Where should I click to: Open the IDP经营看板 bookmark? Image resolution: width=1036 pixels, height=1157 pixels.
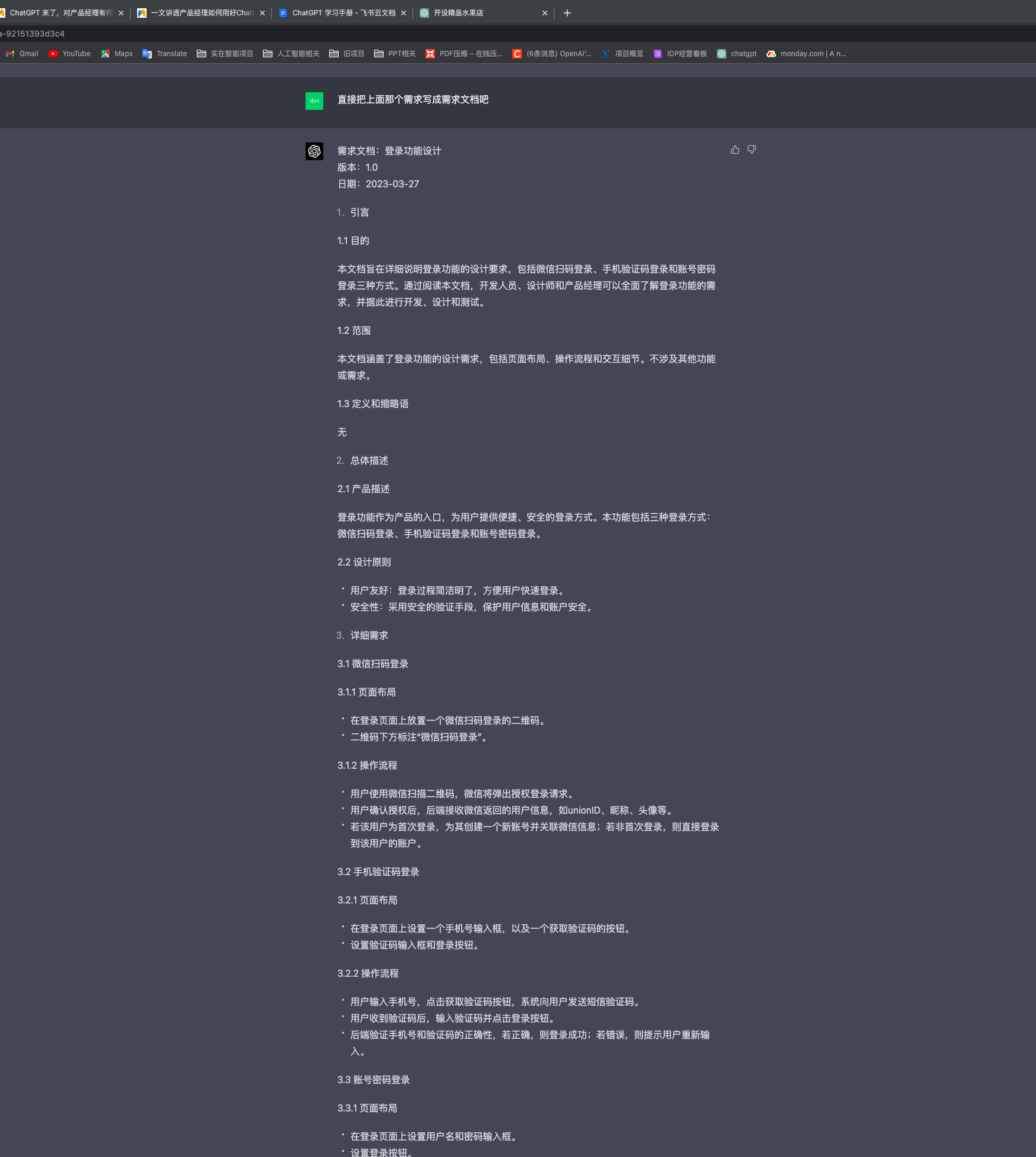(x=680, y=54)
